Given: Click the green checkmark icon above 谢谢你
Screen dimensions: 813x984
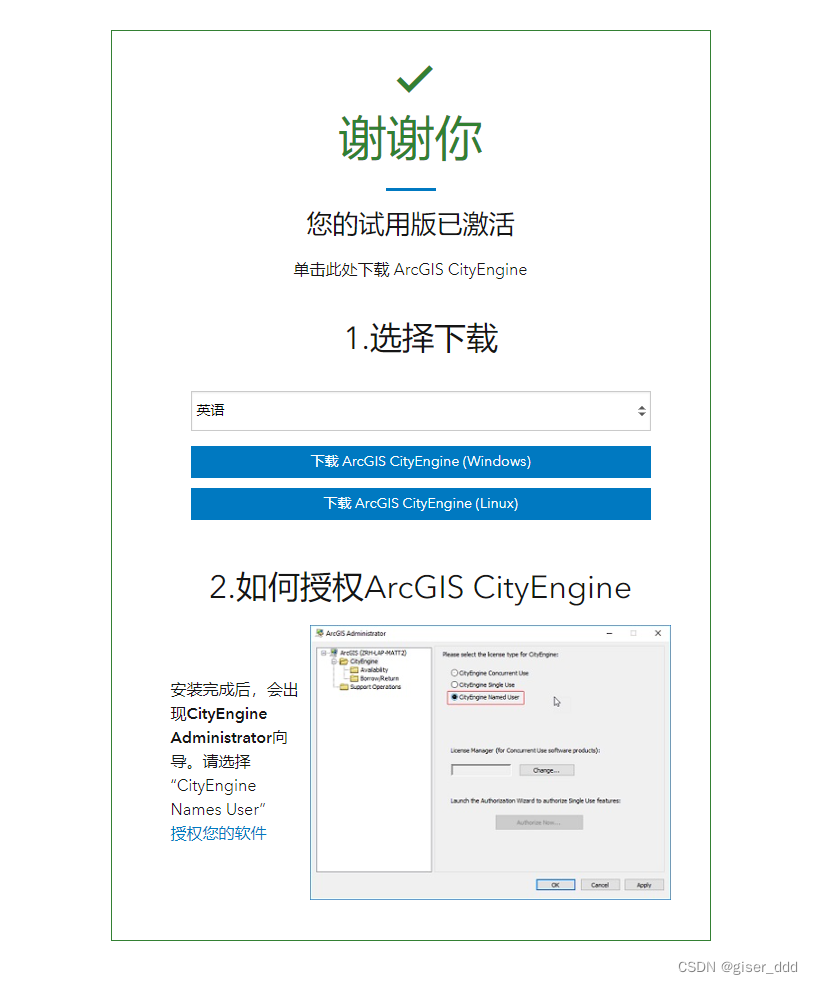Looking at the screenshot, I should [x=415, y=79].
